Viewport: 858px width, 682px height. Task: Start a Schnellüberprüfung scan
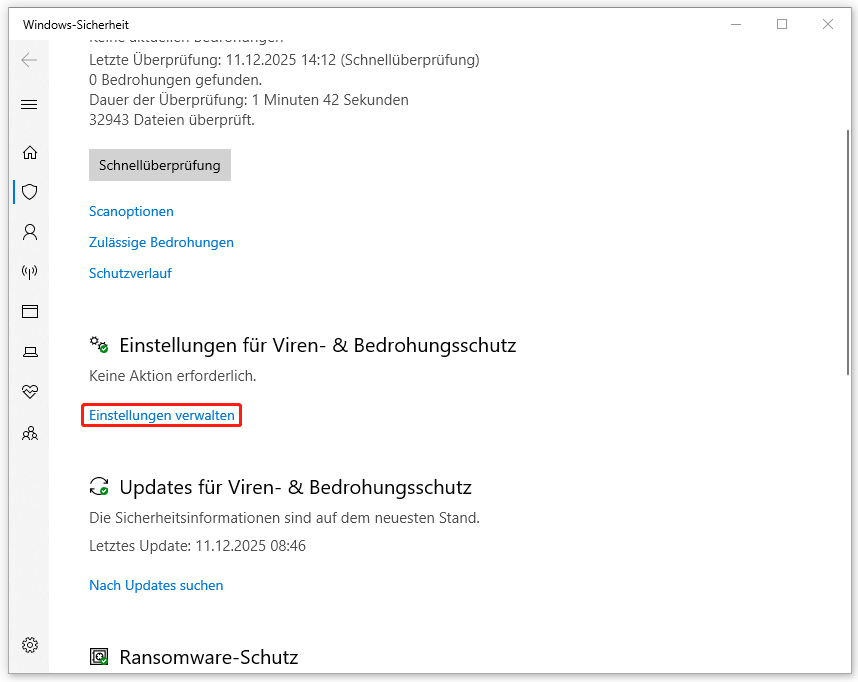point(160,165)
